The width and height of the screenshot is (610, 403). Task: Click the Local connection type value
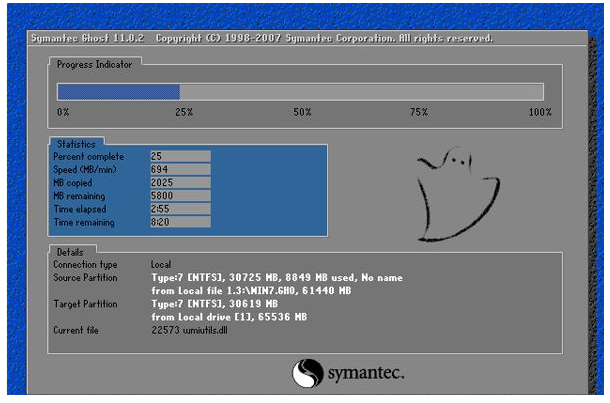coord(161,265)
